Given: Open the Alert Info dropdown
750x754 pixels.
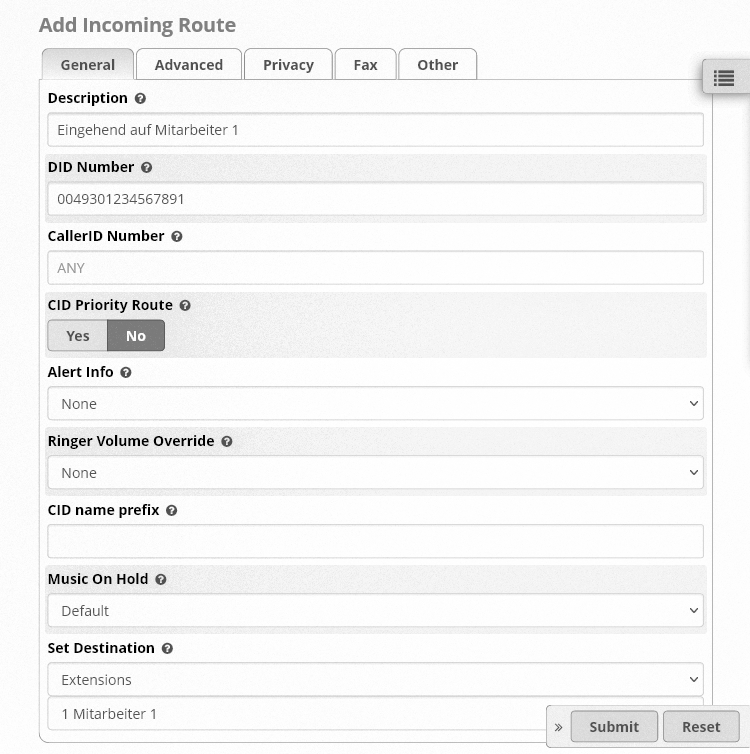Looking at the screenshot, I should tap(375, 403).
